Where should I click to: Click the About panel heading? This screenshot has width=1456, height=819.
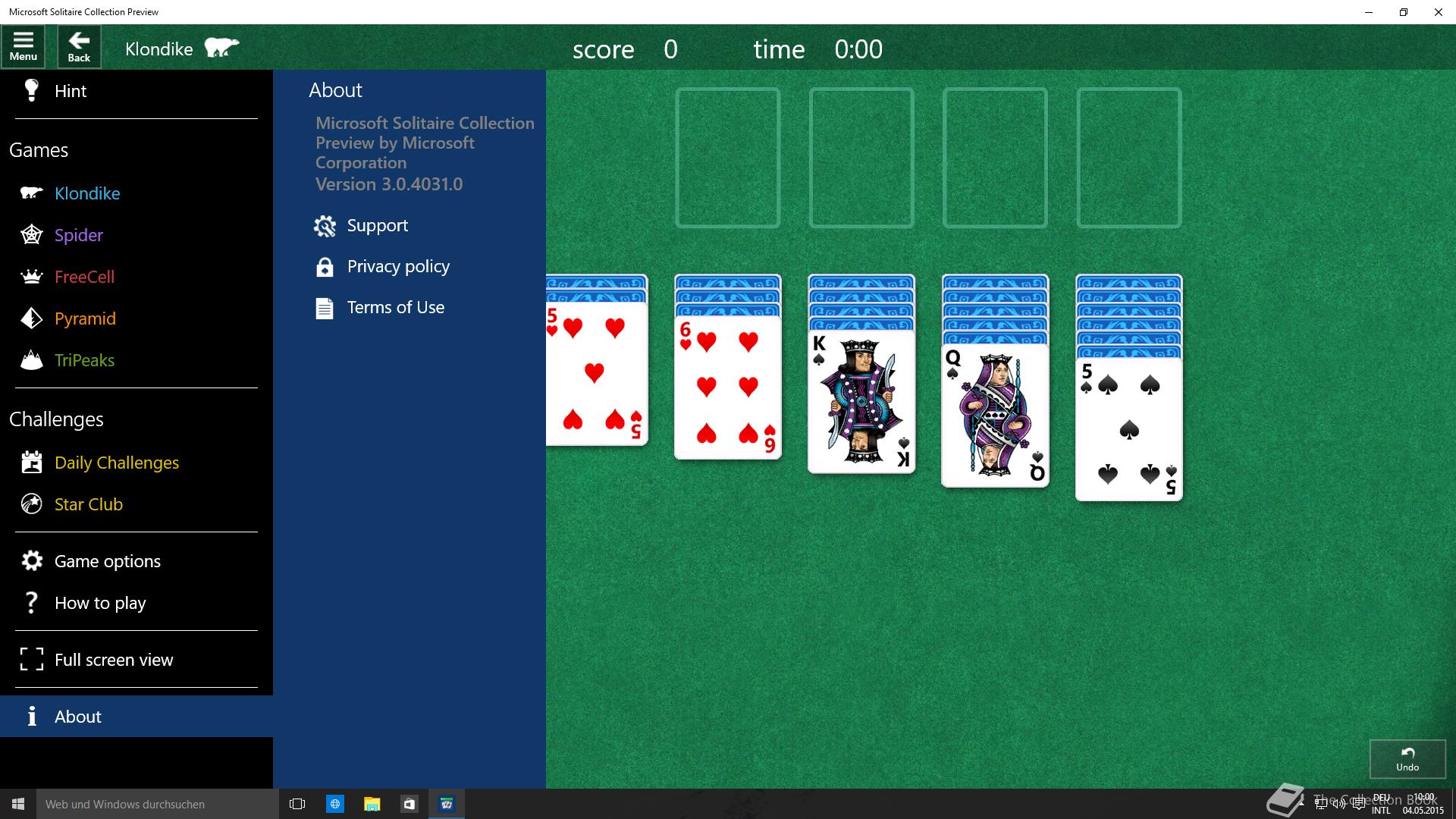(335, 90)
